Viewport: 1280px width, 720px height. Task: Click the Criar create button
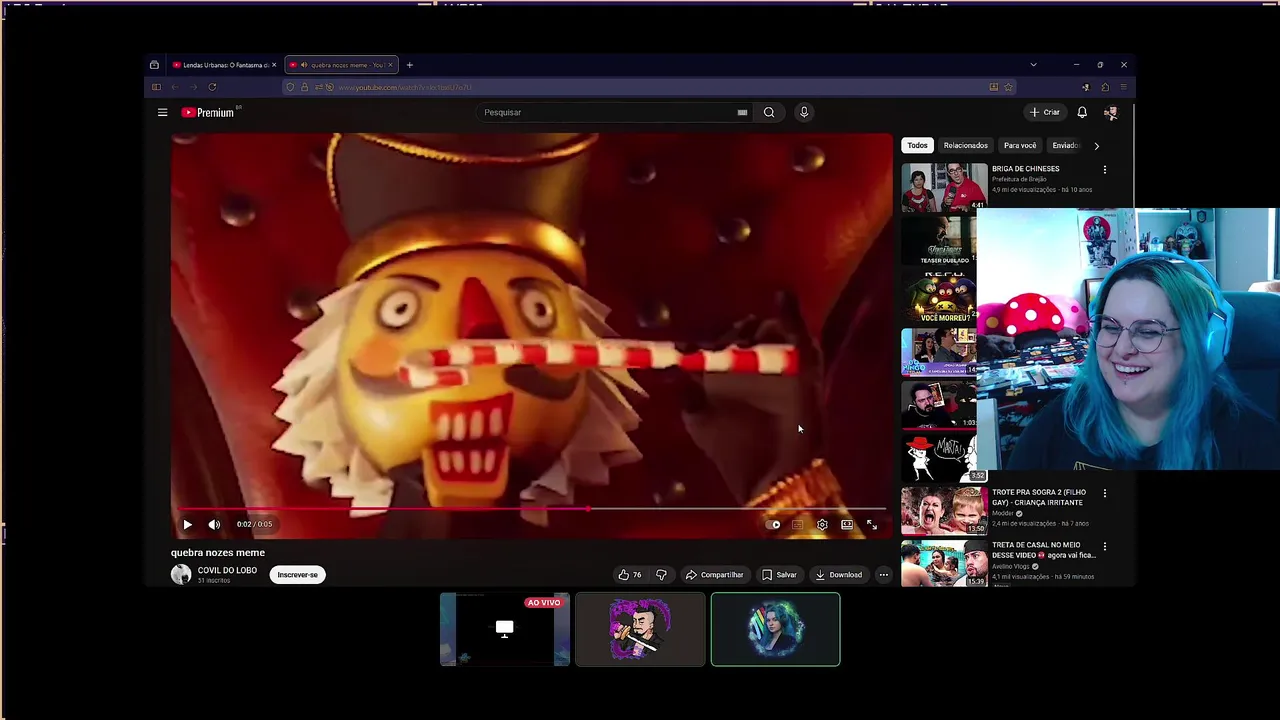[1045, 113]
